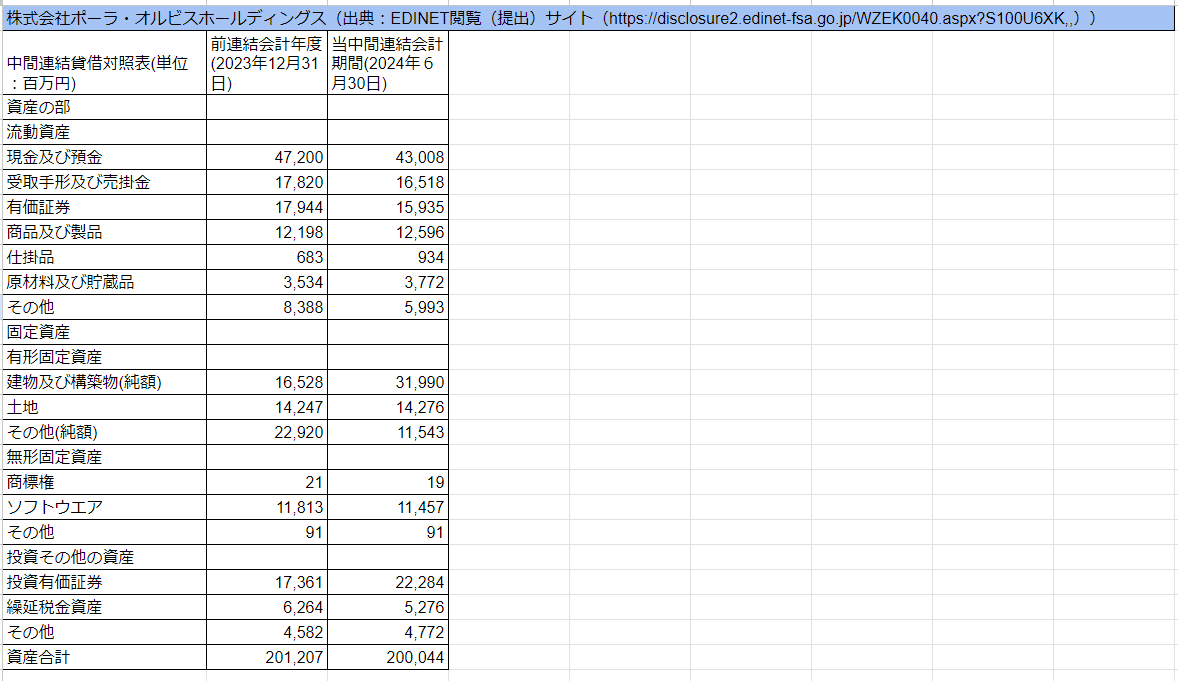Click the 無形固定資産 row label
The height and width of the screenshot is (681, 1178).
104,457
